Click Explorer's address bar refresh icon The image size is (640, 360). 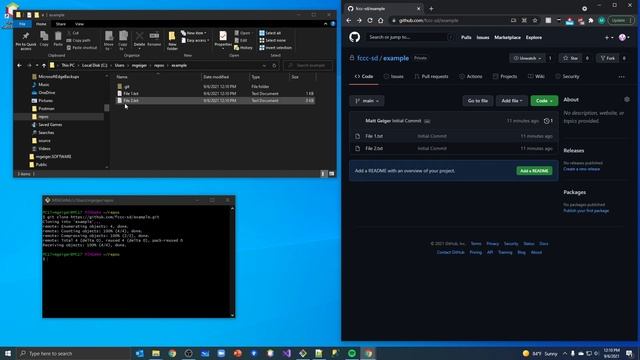pyautogui.click(x=274, y=65)
